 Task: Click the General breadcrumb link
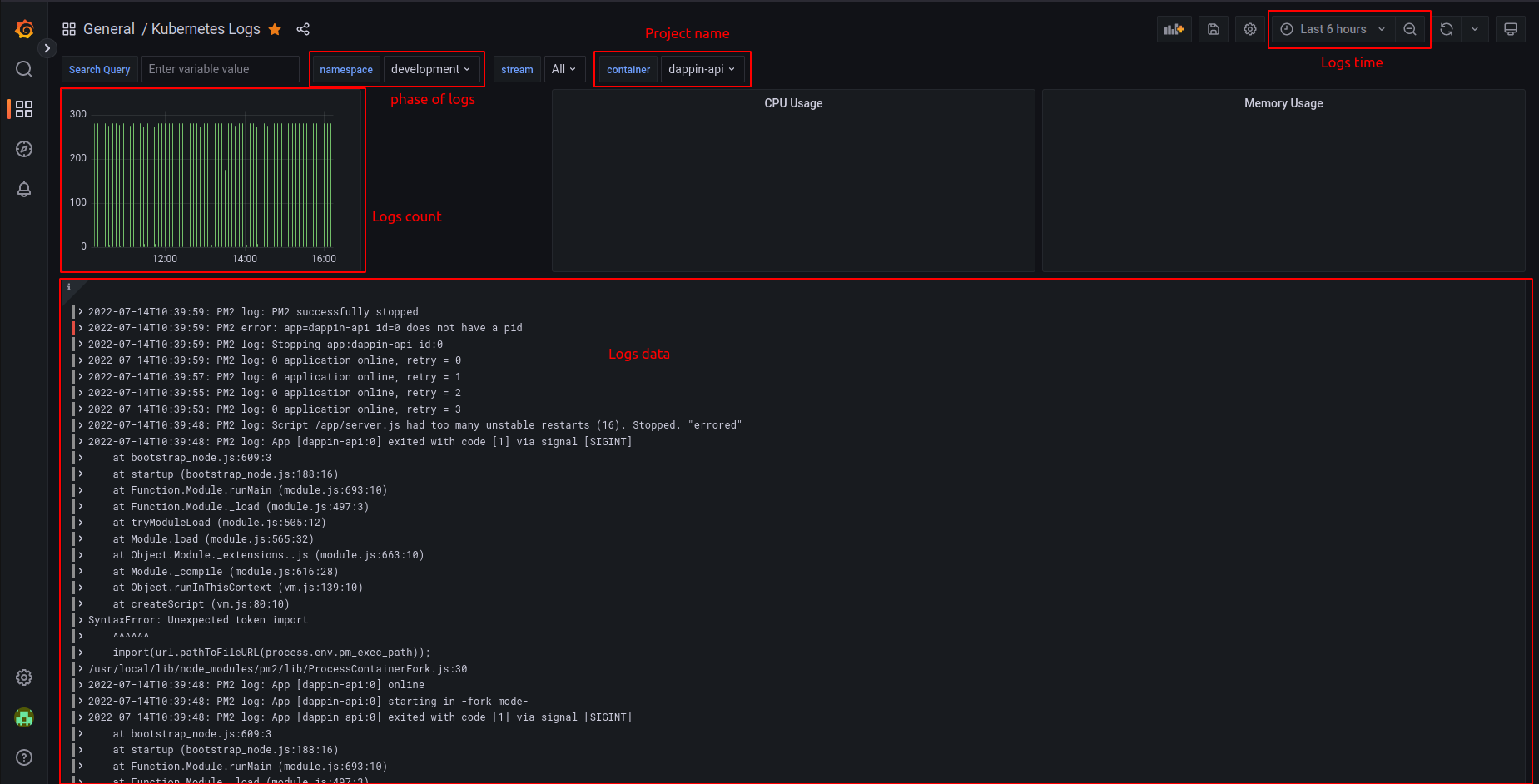108,29
